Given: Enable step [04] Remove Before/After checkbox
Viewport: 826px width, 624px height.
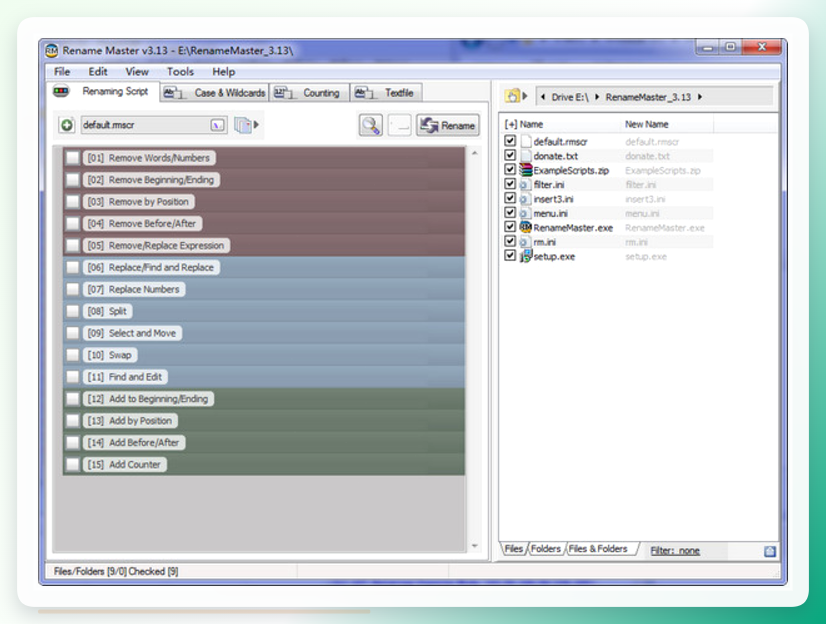Looking at the screenshot, I should (73, 224).
